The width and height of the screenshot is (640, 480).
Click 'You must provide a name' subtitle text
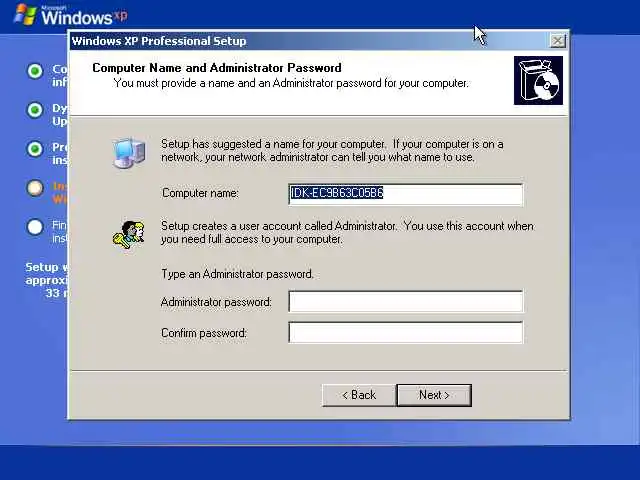click(x=291, y=83)
